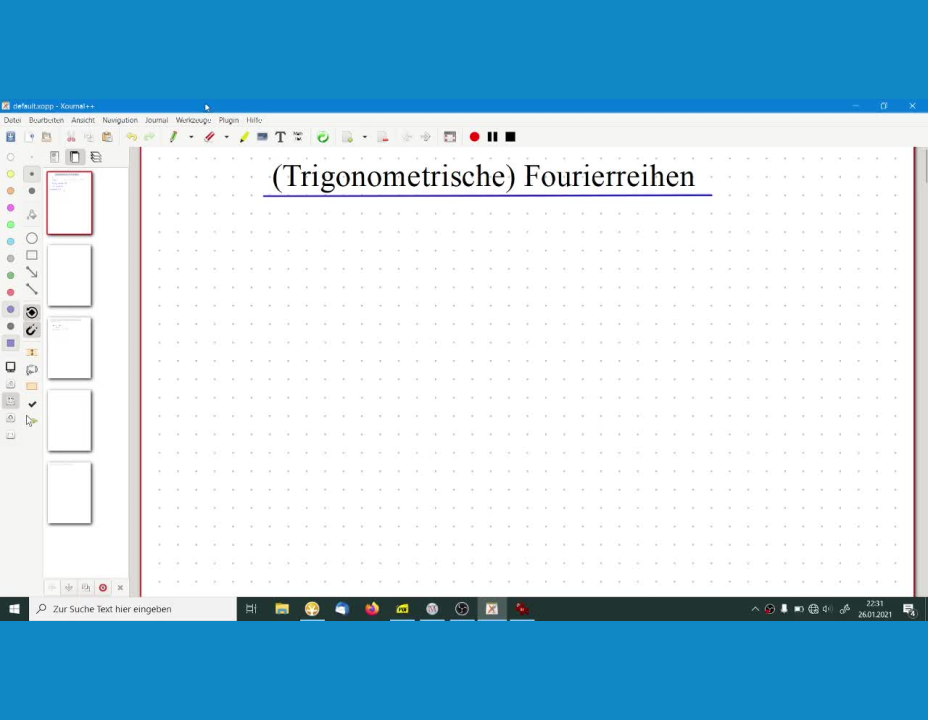Click the Paste clipboard icon
The width and height of the screenshot is (928, 720).
(107, 137)
